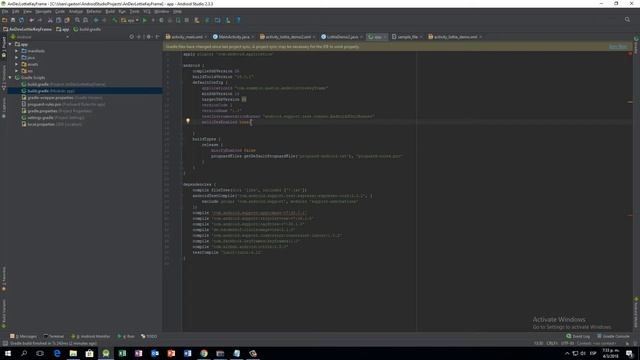
Task: Open the Gradle Console button
Action: click(x=613, y=336)
